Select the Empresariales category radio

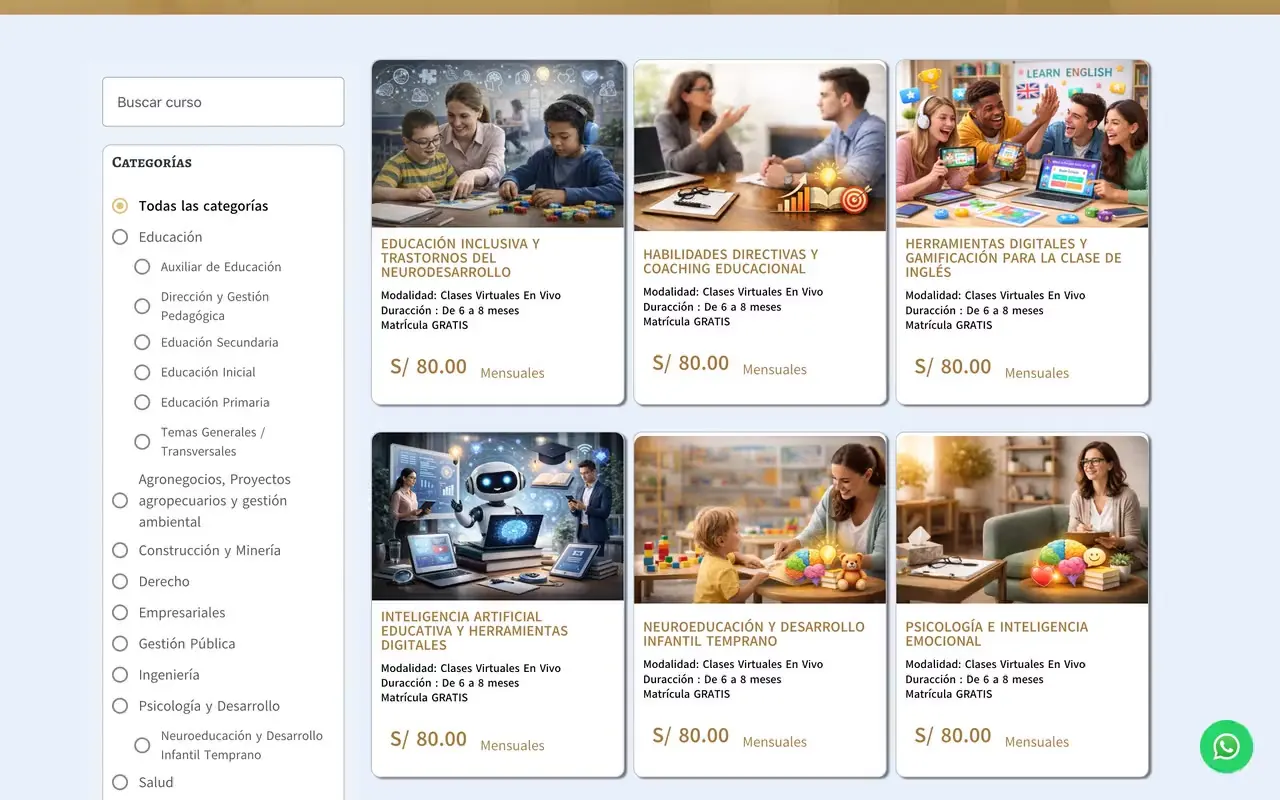coord(120,612)
